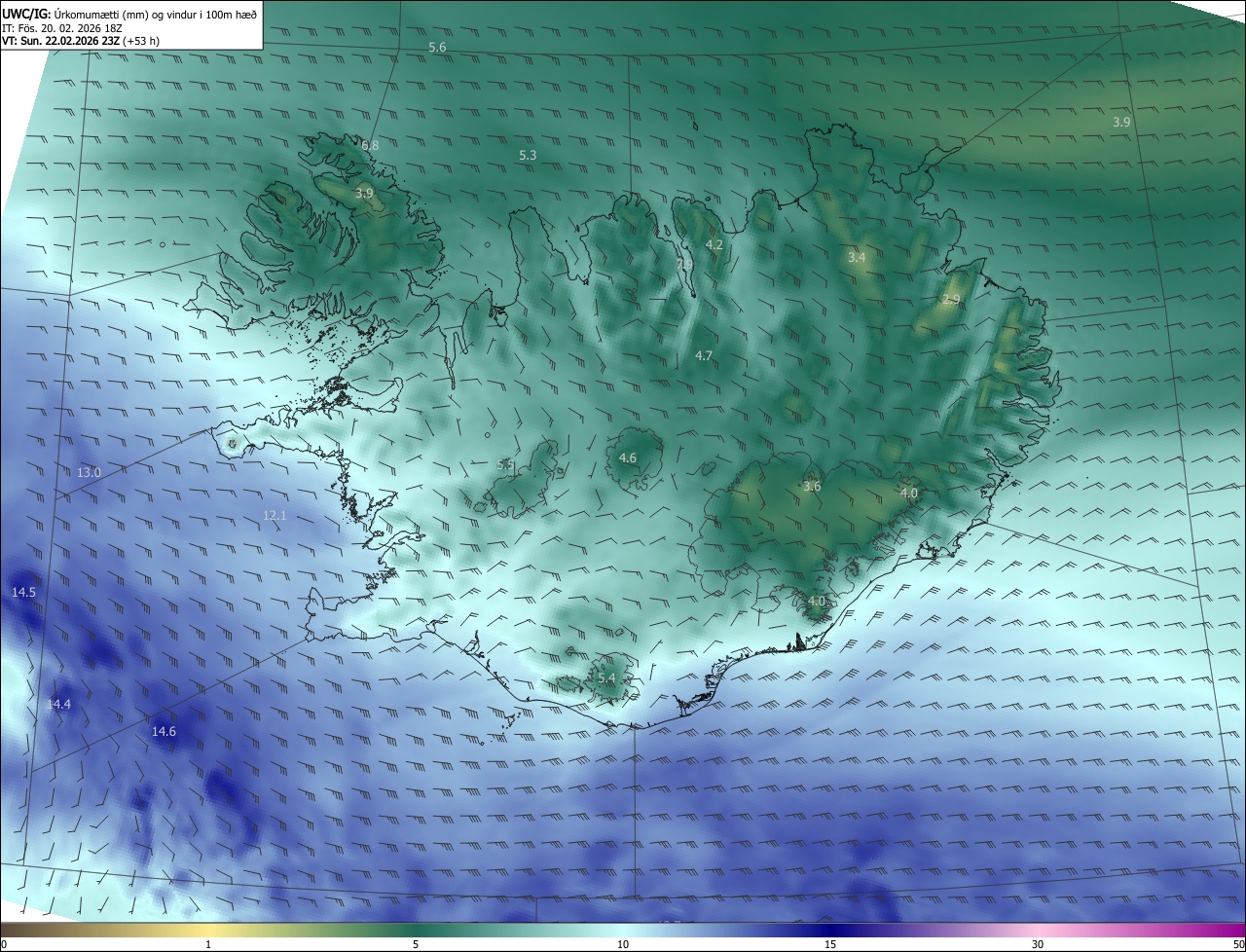Screen dimensions: 1246x952
Task: Click the 4.0 value on Vatnajökull's eastern edge
Action: (x=909, y=494)
